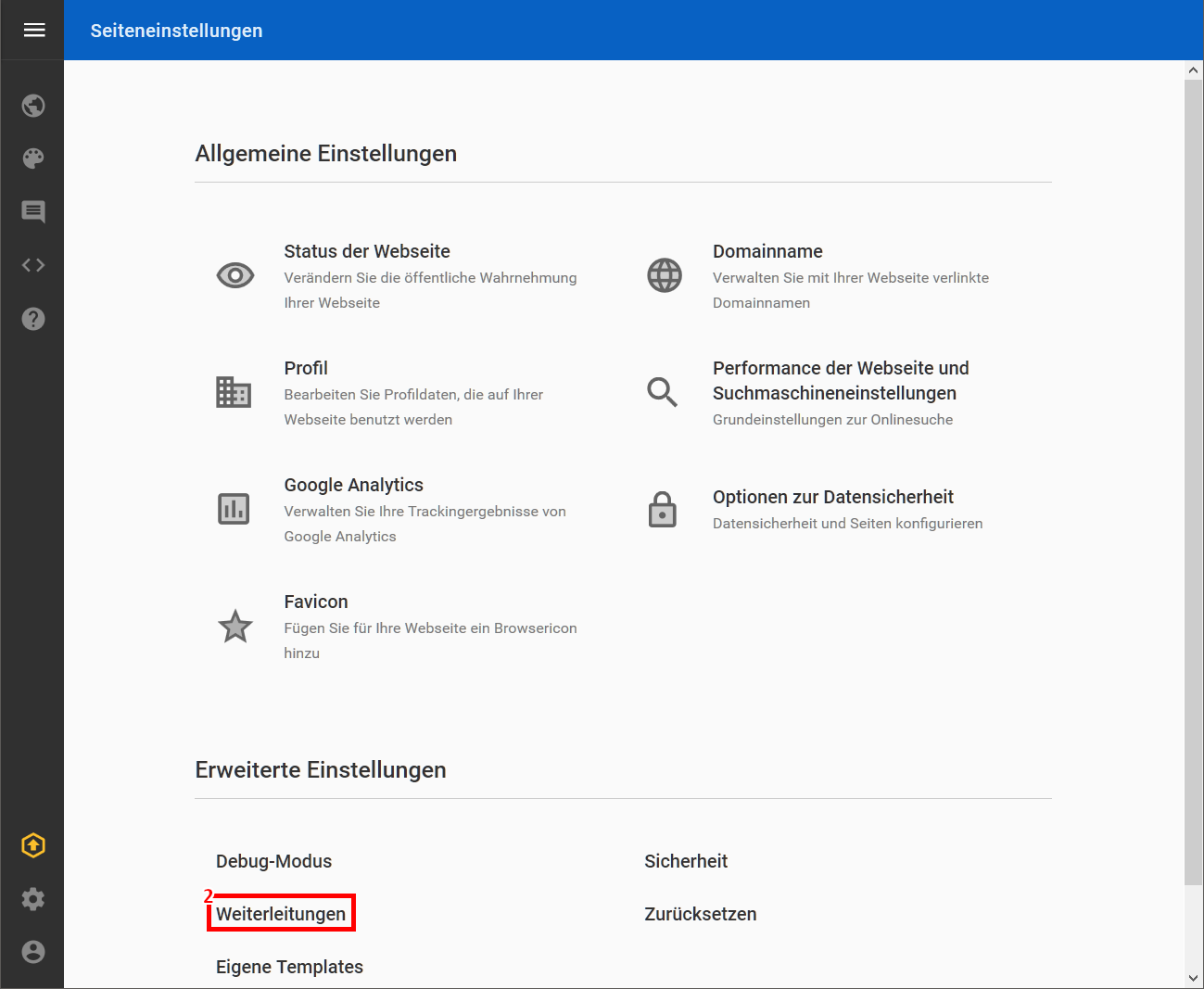Open Debug-Modus advanced setting
Screen dimensions: 1204x989
(273, 861)
